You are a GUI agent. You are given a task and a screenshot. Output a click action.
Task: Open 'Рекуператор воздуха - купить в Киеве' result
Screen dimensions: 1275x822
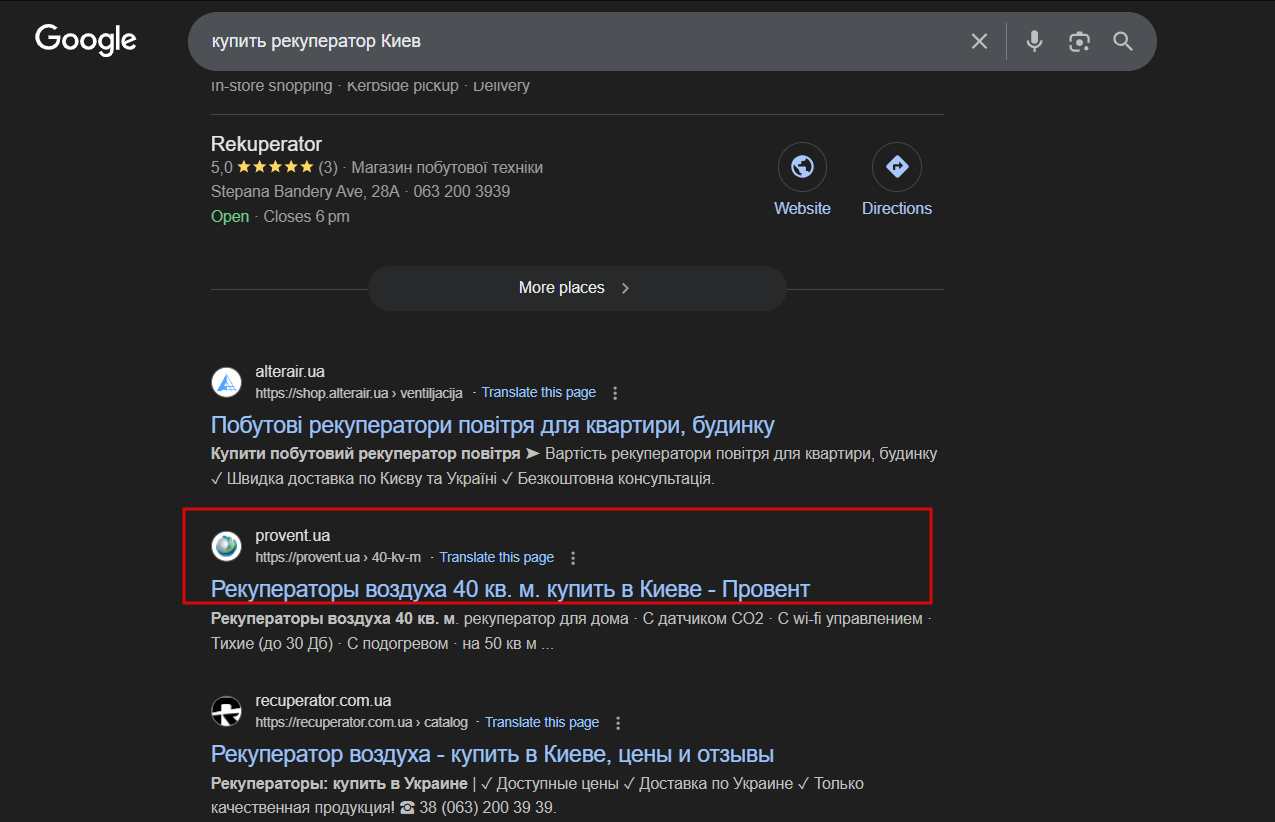click(492, 754)
